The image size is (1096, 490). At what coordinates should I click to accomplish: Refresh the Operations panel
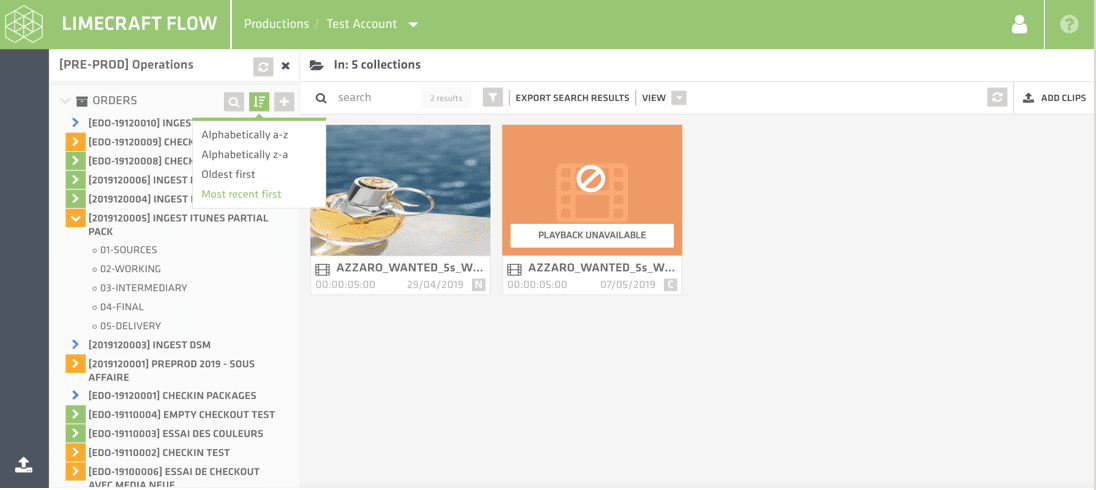click(x=263, y=66)
